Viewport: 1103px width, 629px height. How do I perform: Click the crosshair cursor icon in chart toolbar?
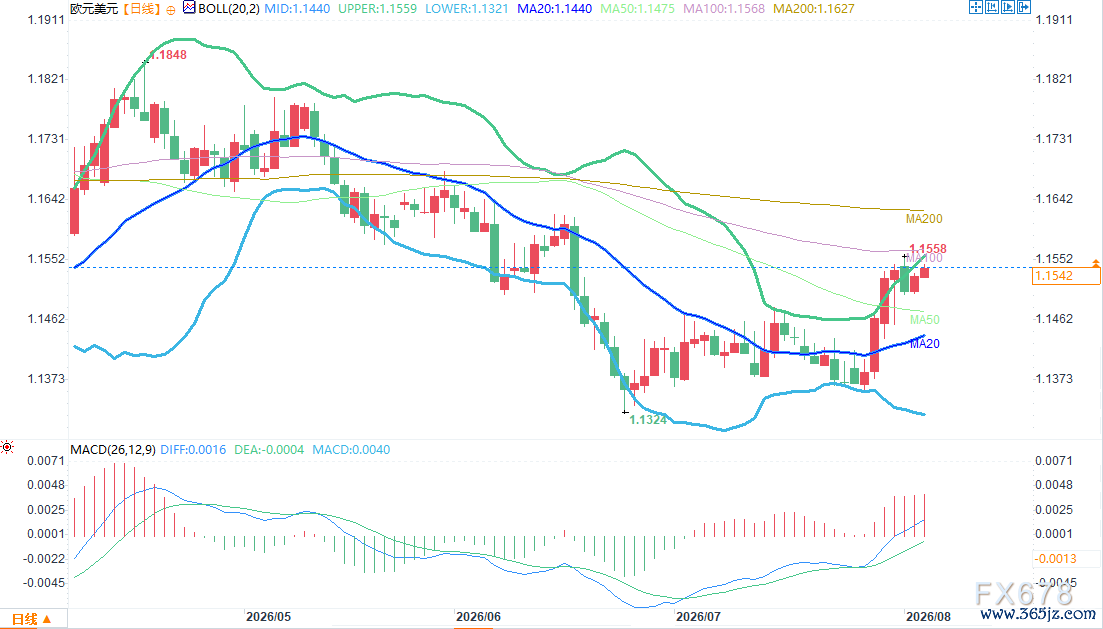coord(976,8)
